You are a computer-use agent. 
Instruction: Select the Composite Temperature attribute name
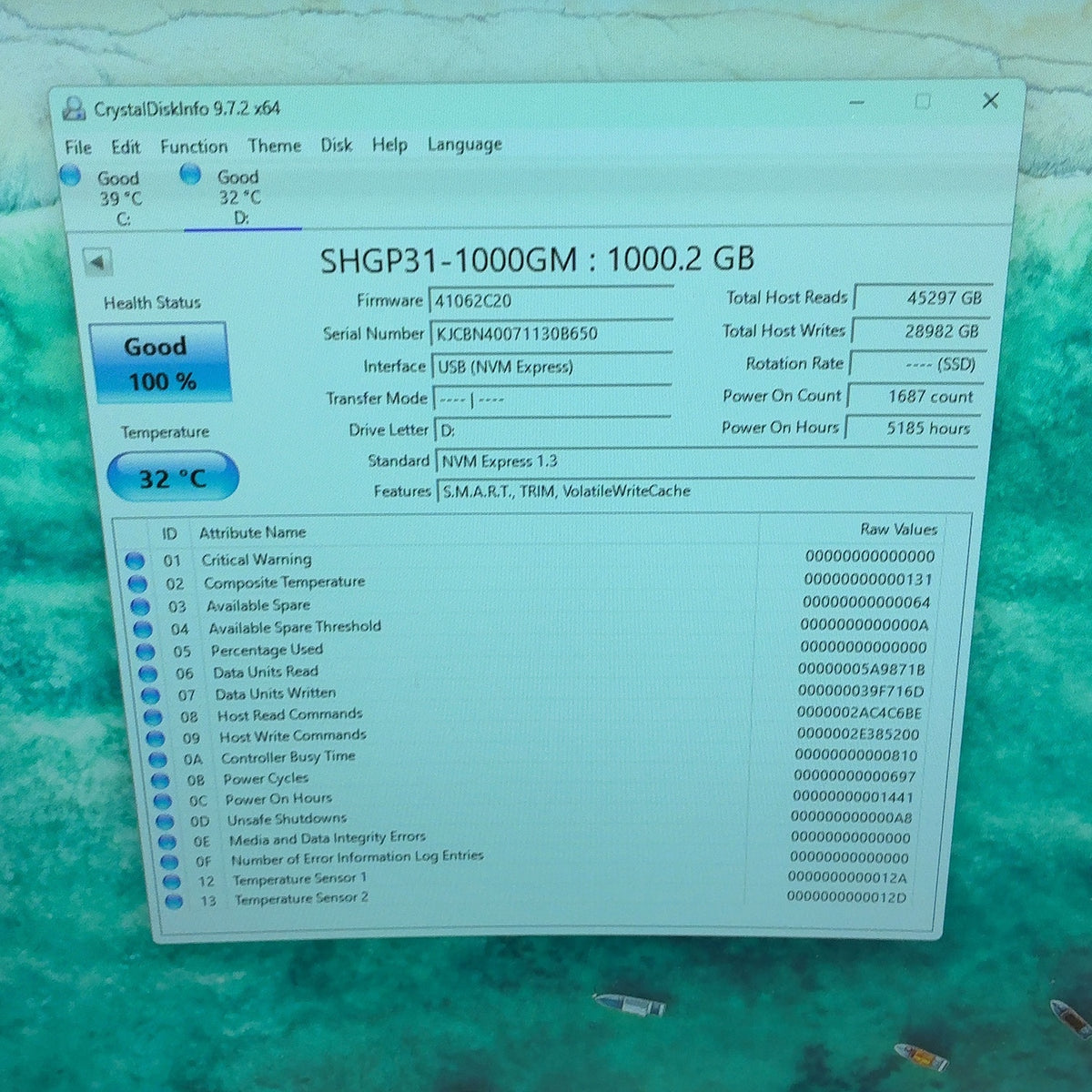tap(284, 582)
